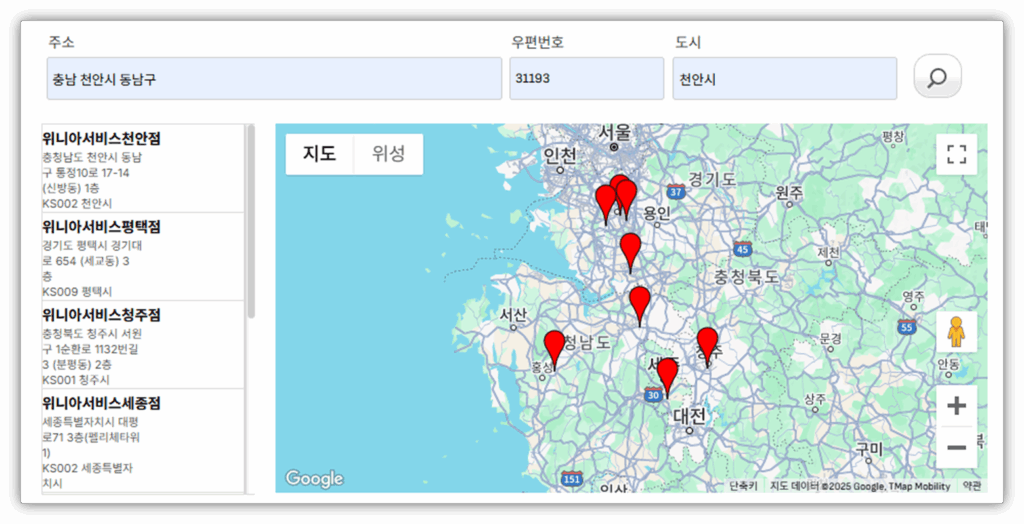
Task: Click the code text KS001 청주시
Action: pyautogui.click(x=77, y=380)
